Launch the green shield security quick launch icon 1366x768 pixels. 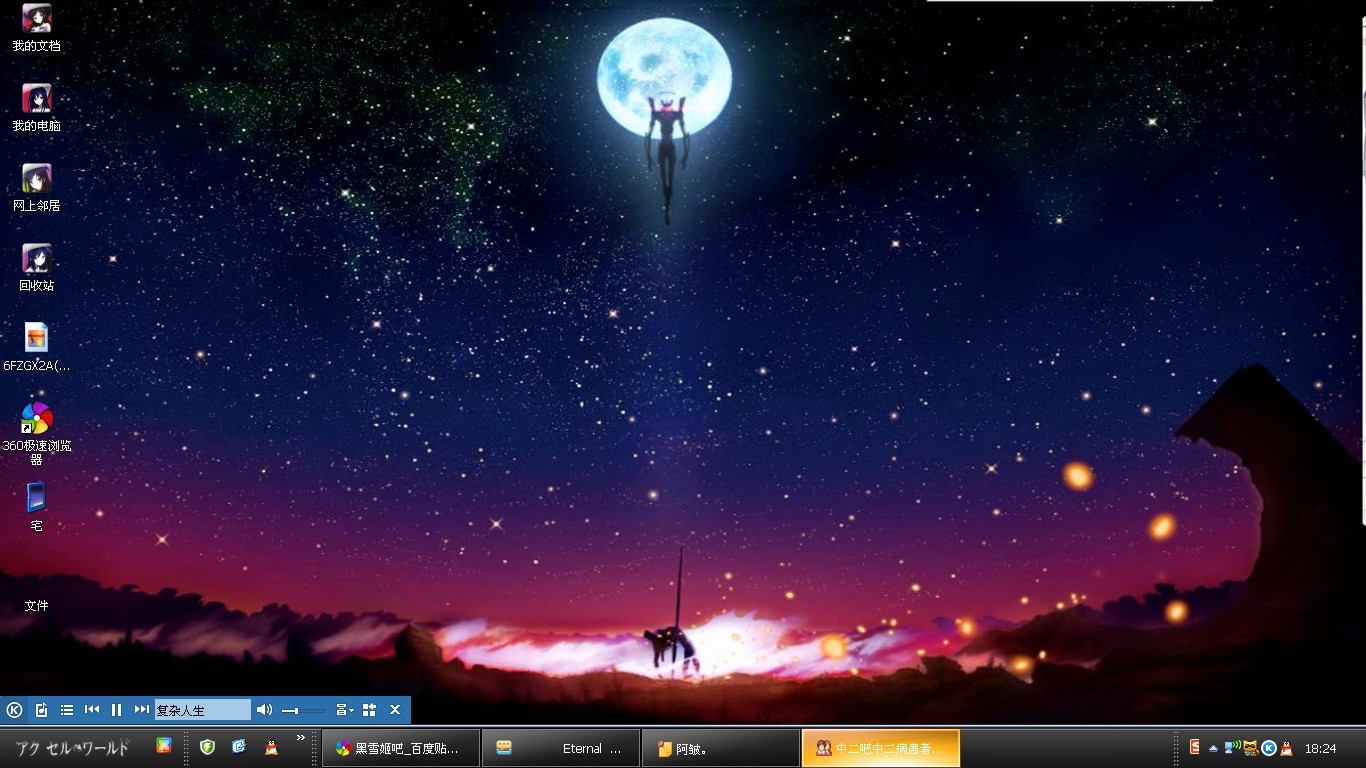(x=207, y=747)
